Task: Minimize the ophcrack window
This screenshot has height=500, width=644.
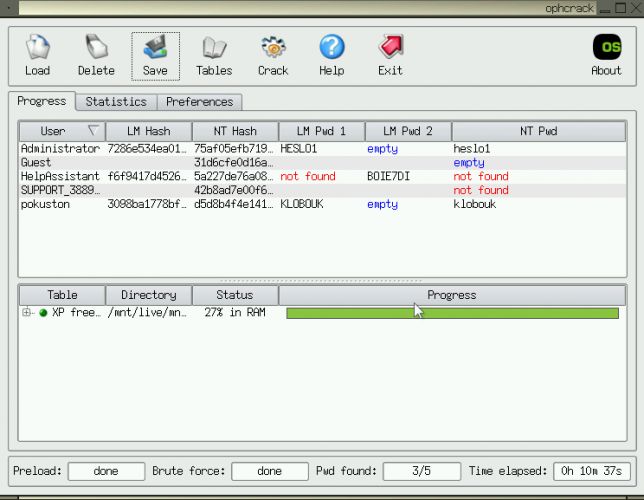Action: point(605,9)
